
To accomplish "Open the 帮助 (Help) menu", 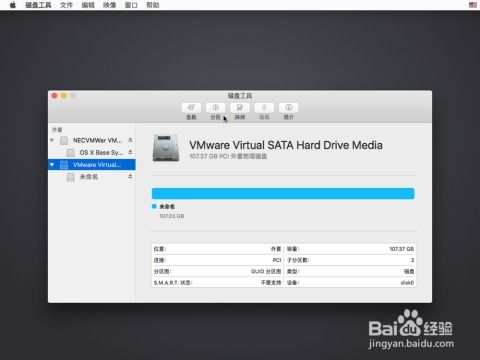I will pos(153,5).
